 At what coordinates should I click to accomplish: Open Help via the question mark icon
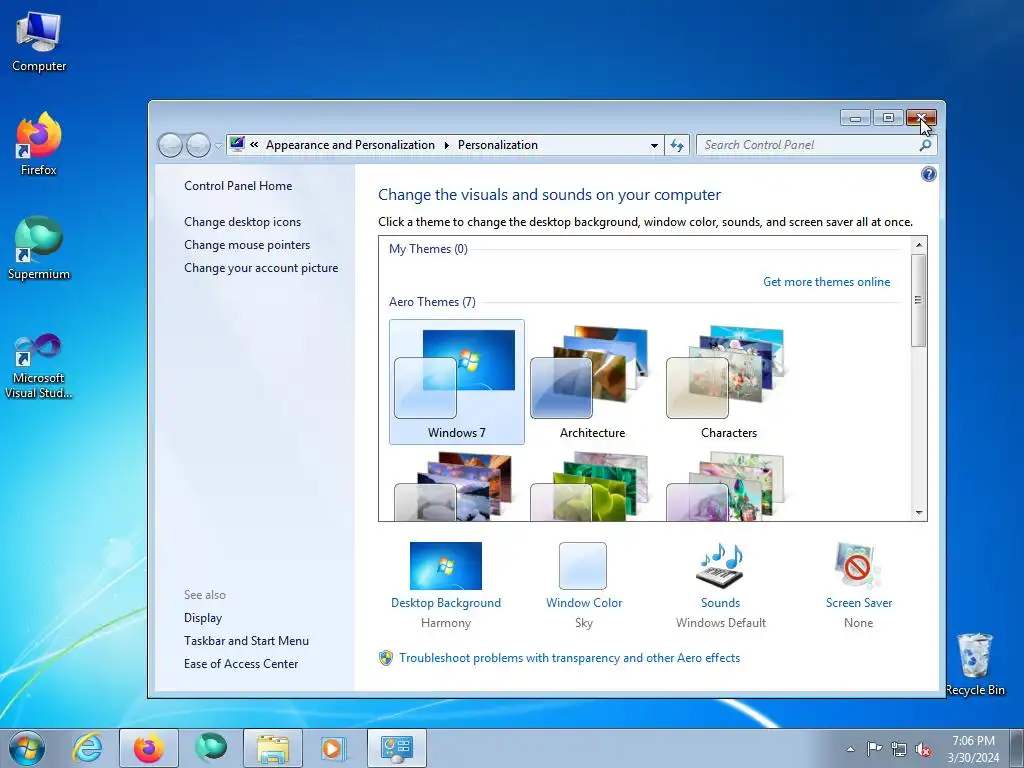click(x=928, y=174)
